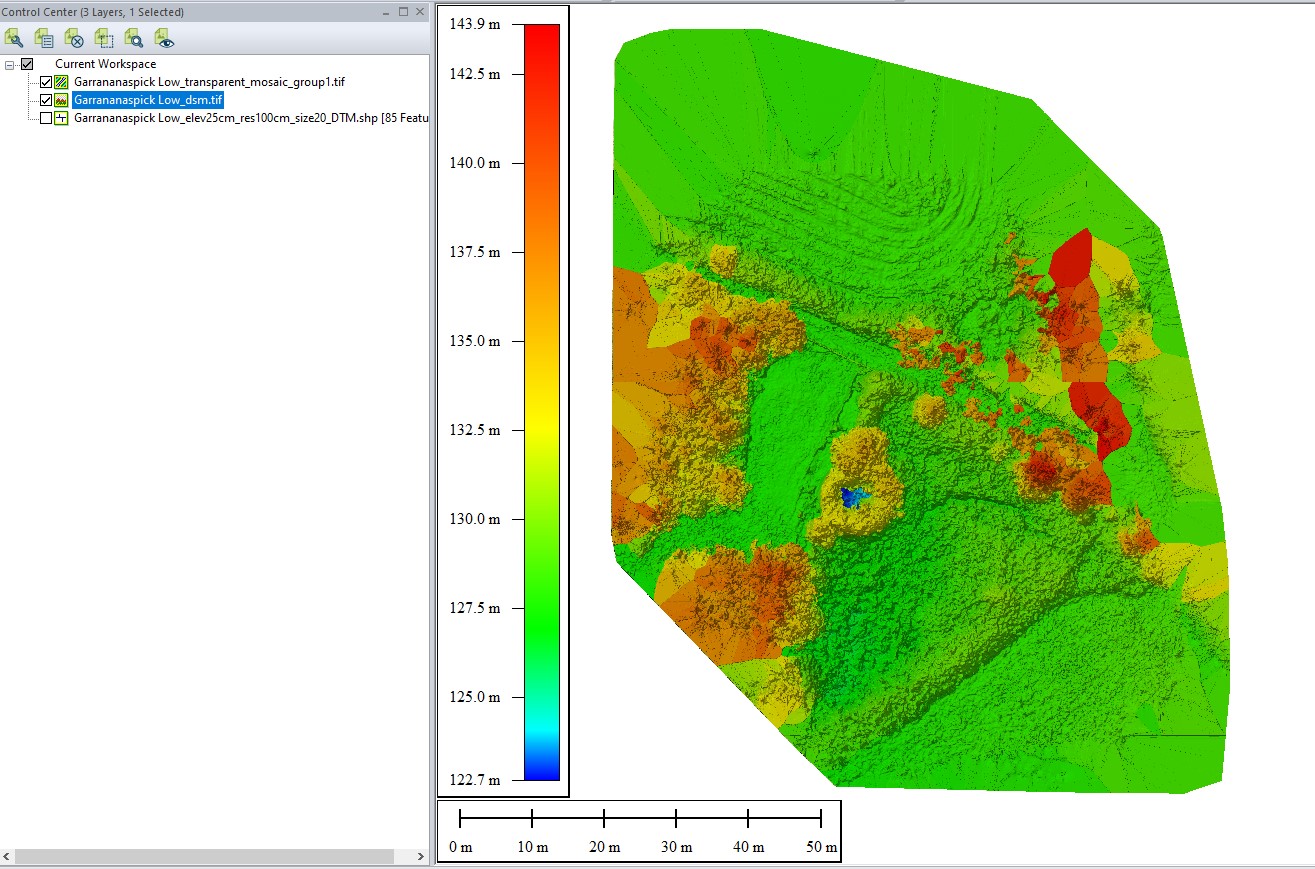The height and width of the screenshot is (869, 1315).
Task: Select the transparent_mosaic_group1.tif layer name
Action: (x=209, y=82)
